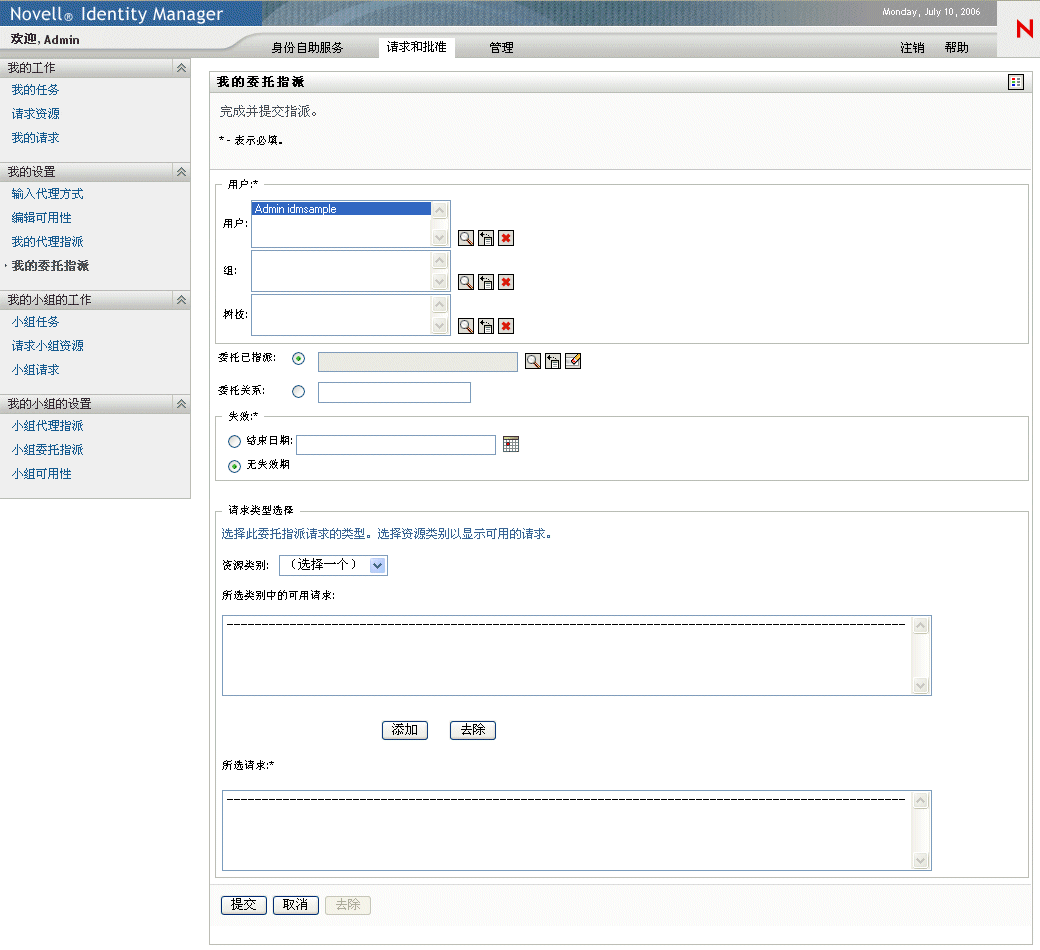Open the history icon in the 组 row
The height and width of the screenshot is (950, 1040).
(486, 282)
